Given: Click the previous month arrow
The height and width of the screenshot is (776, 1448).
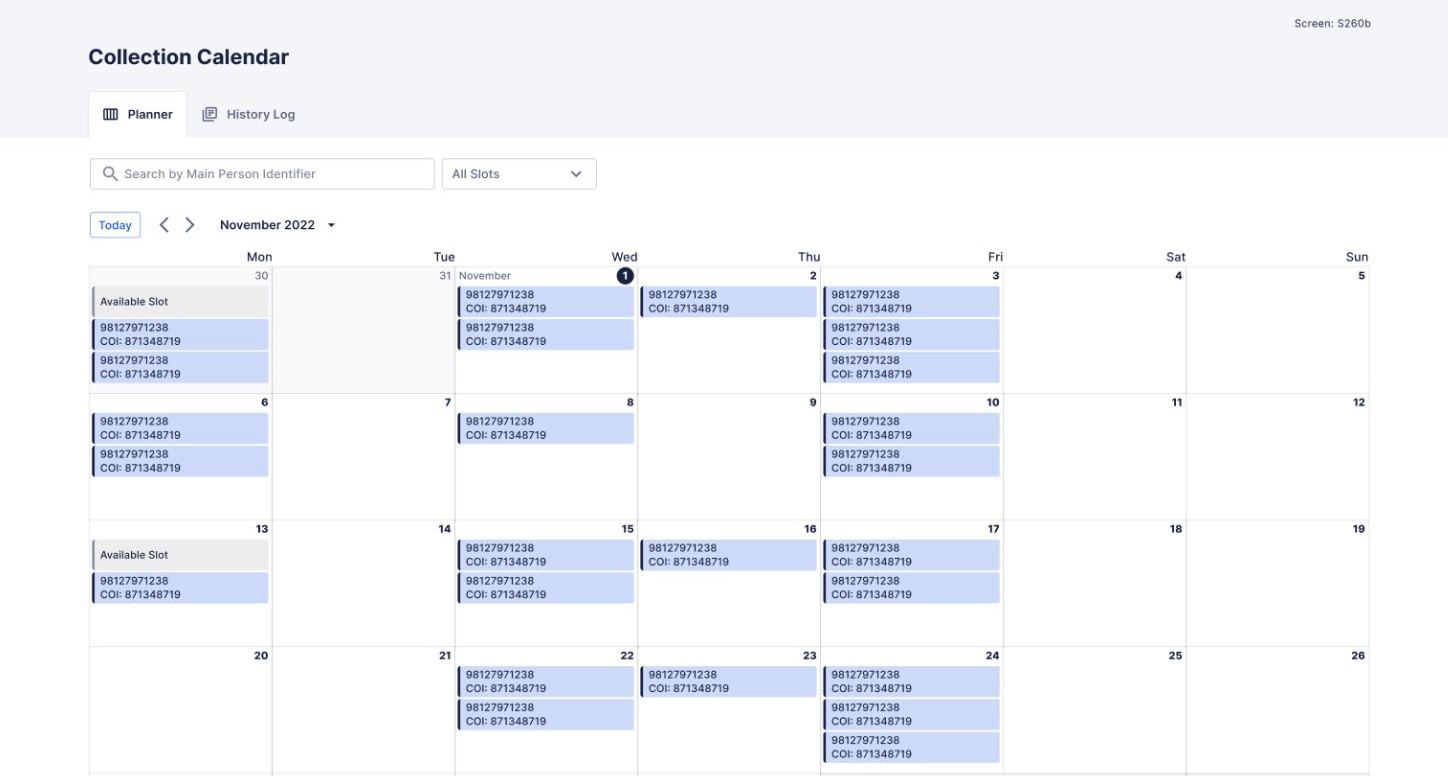Looking at the screenshot, I should point(166,224).
